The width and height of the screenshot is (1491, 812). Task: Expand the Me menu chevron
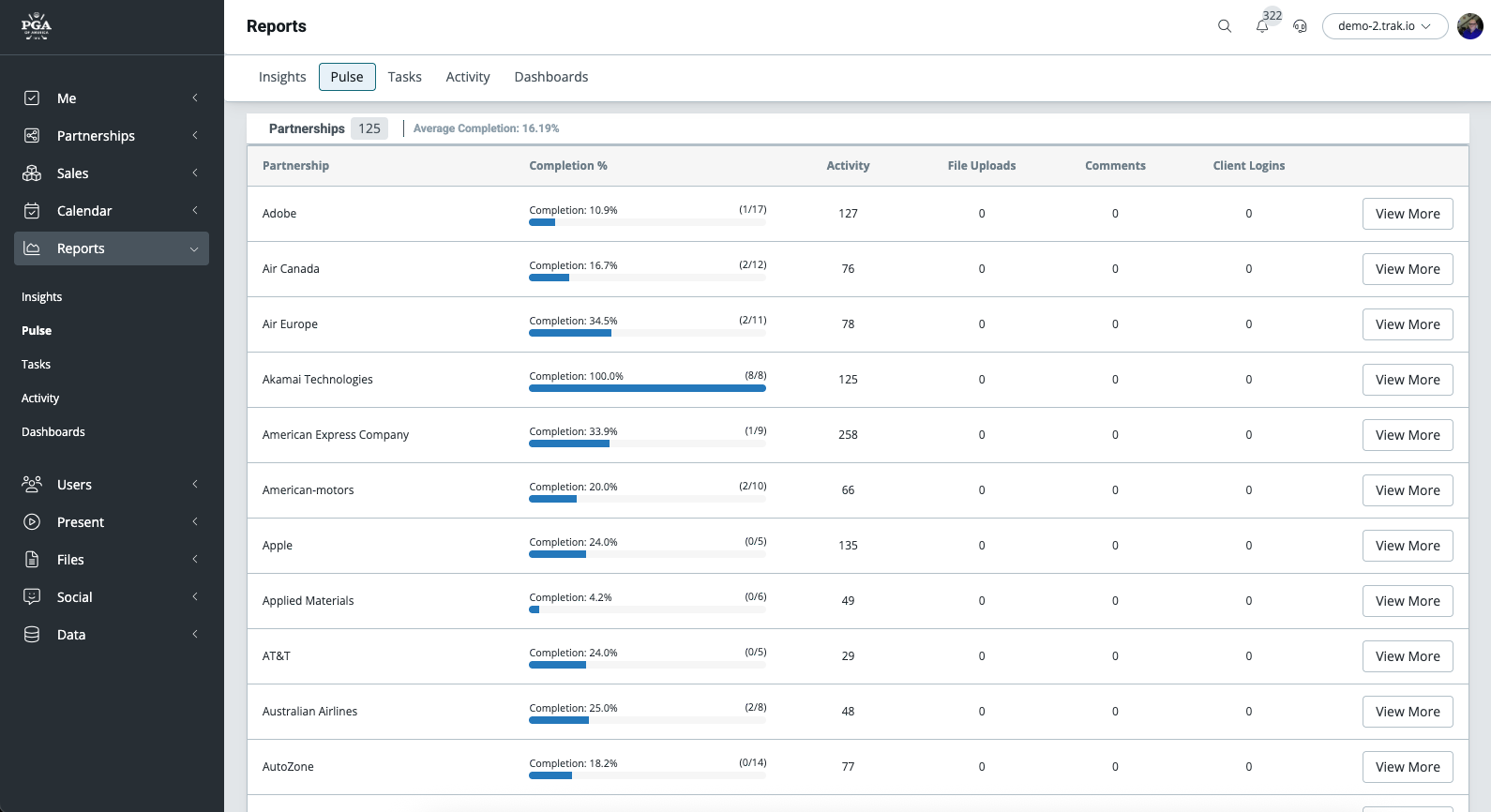195,98
